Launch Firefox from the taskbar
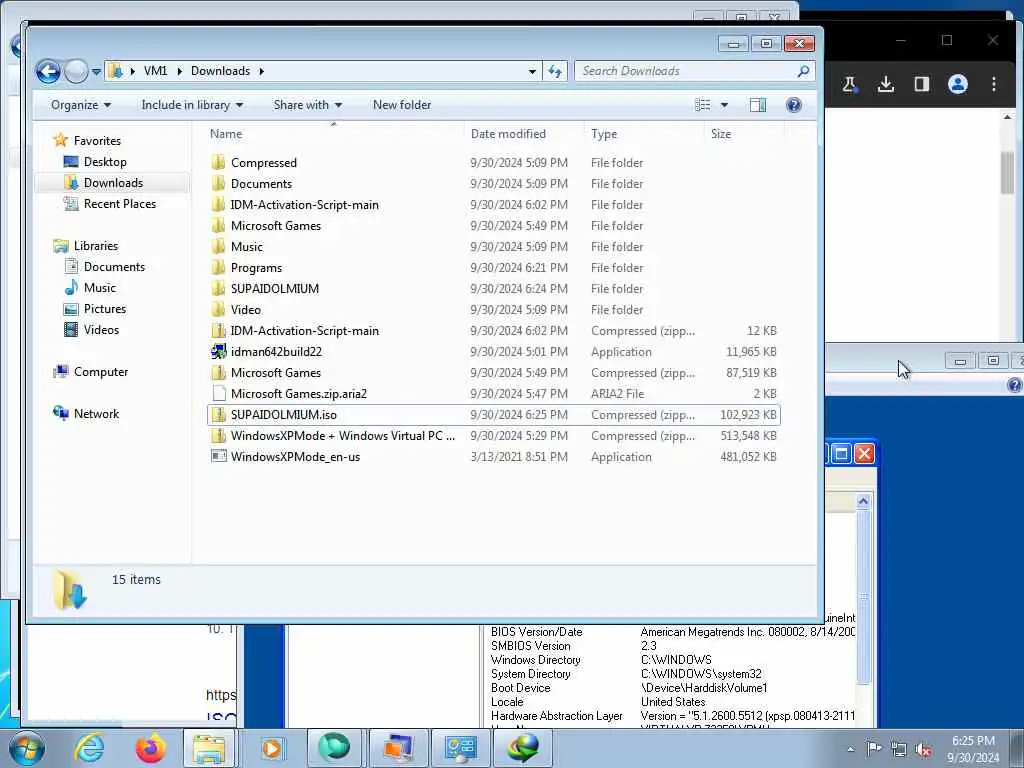The height and width of the screenshot is (768, 1024). click(150, 748)
